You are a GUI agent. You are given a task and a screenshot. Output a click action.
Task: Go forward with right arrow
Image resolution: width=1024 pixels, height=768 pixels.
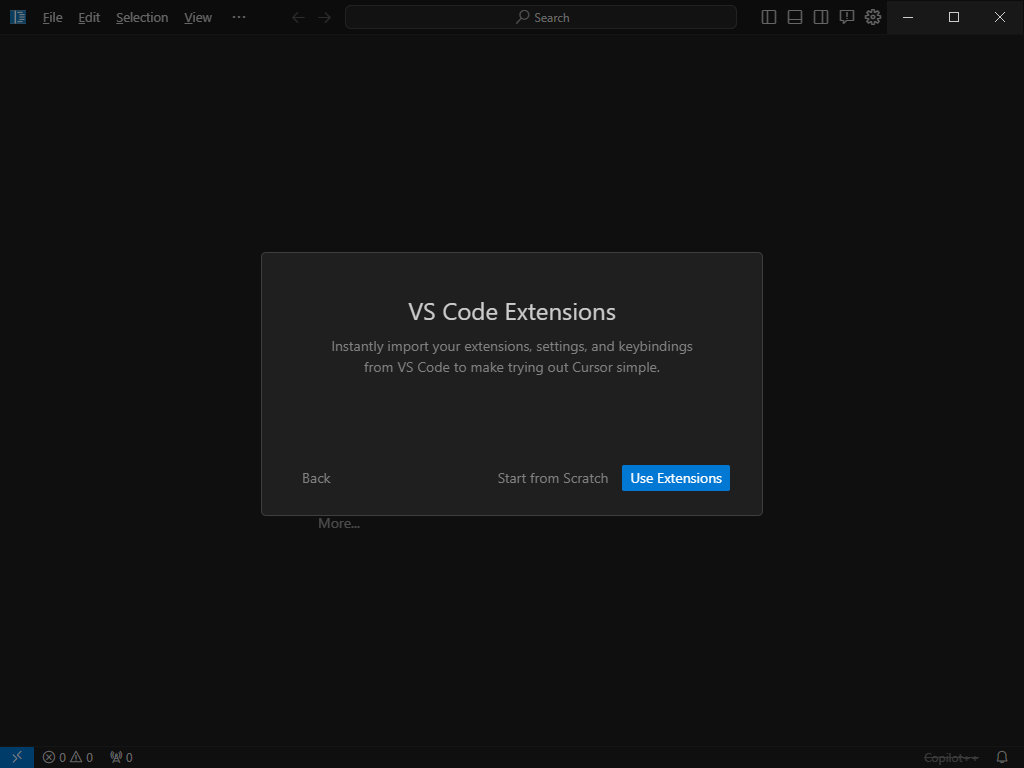325,18
